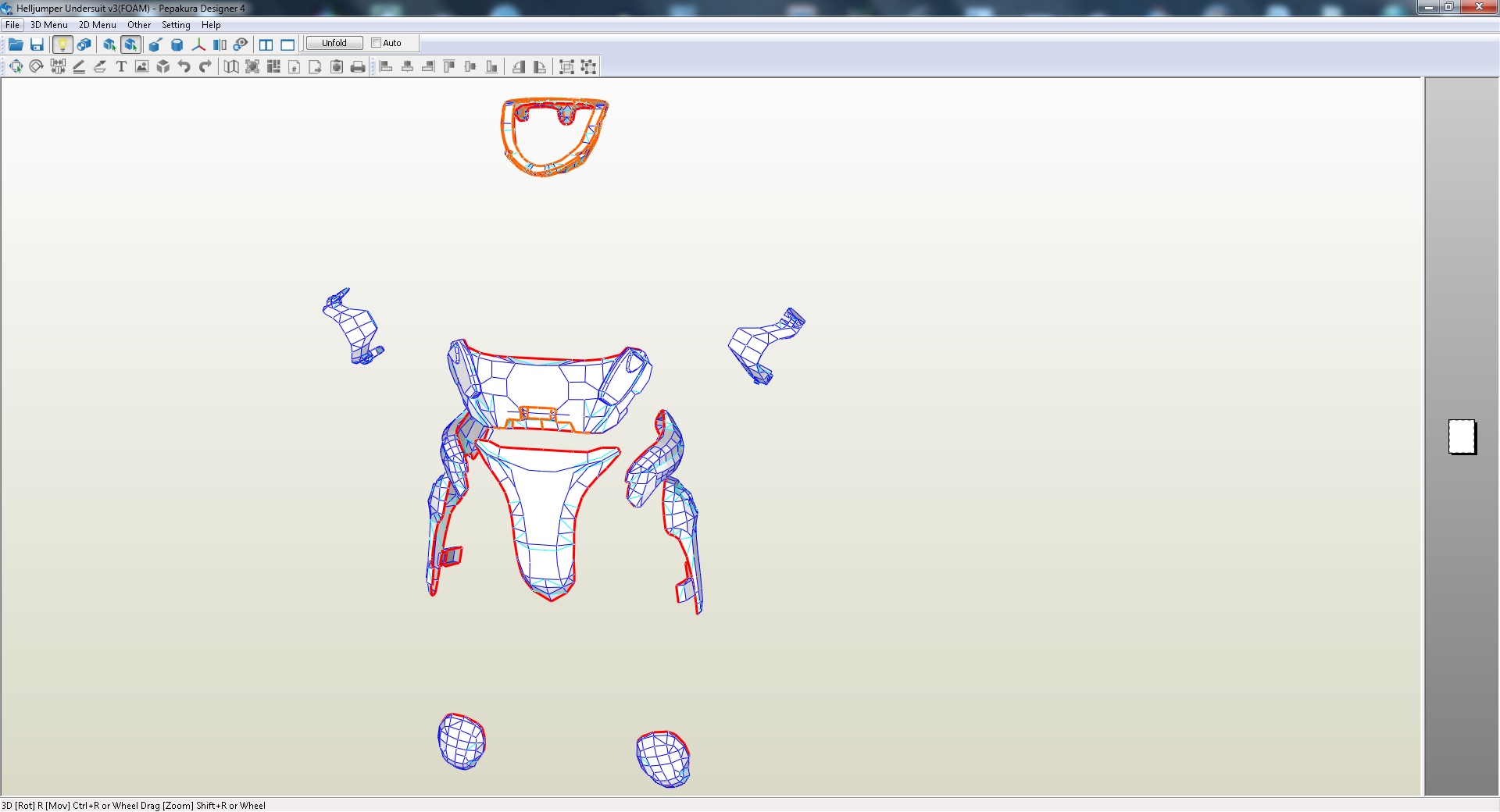This screenshot has width=1500, height=812.
Task: Align selected parts to vertical middle
Action: (470, 66)
